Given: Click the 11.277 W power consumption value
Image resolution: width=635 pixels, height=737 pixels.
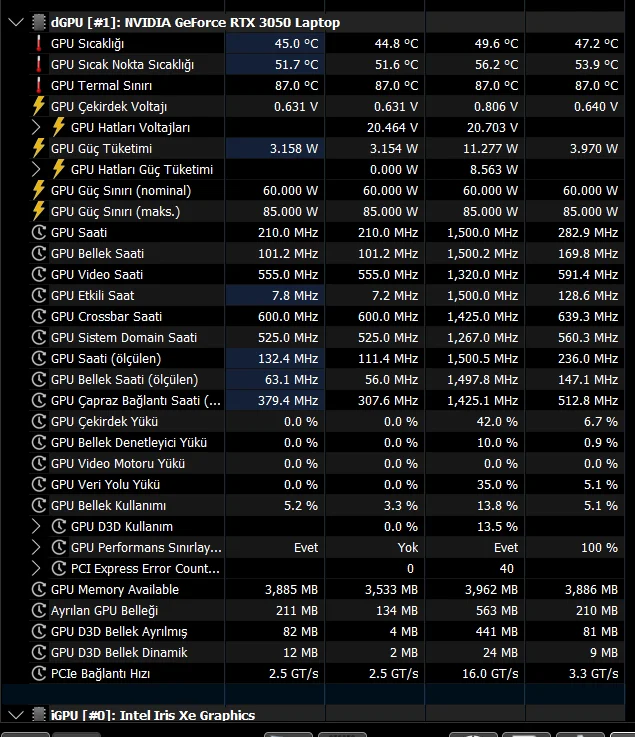Looking at the screenshot, I should point(491,149).
